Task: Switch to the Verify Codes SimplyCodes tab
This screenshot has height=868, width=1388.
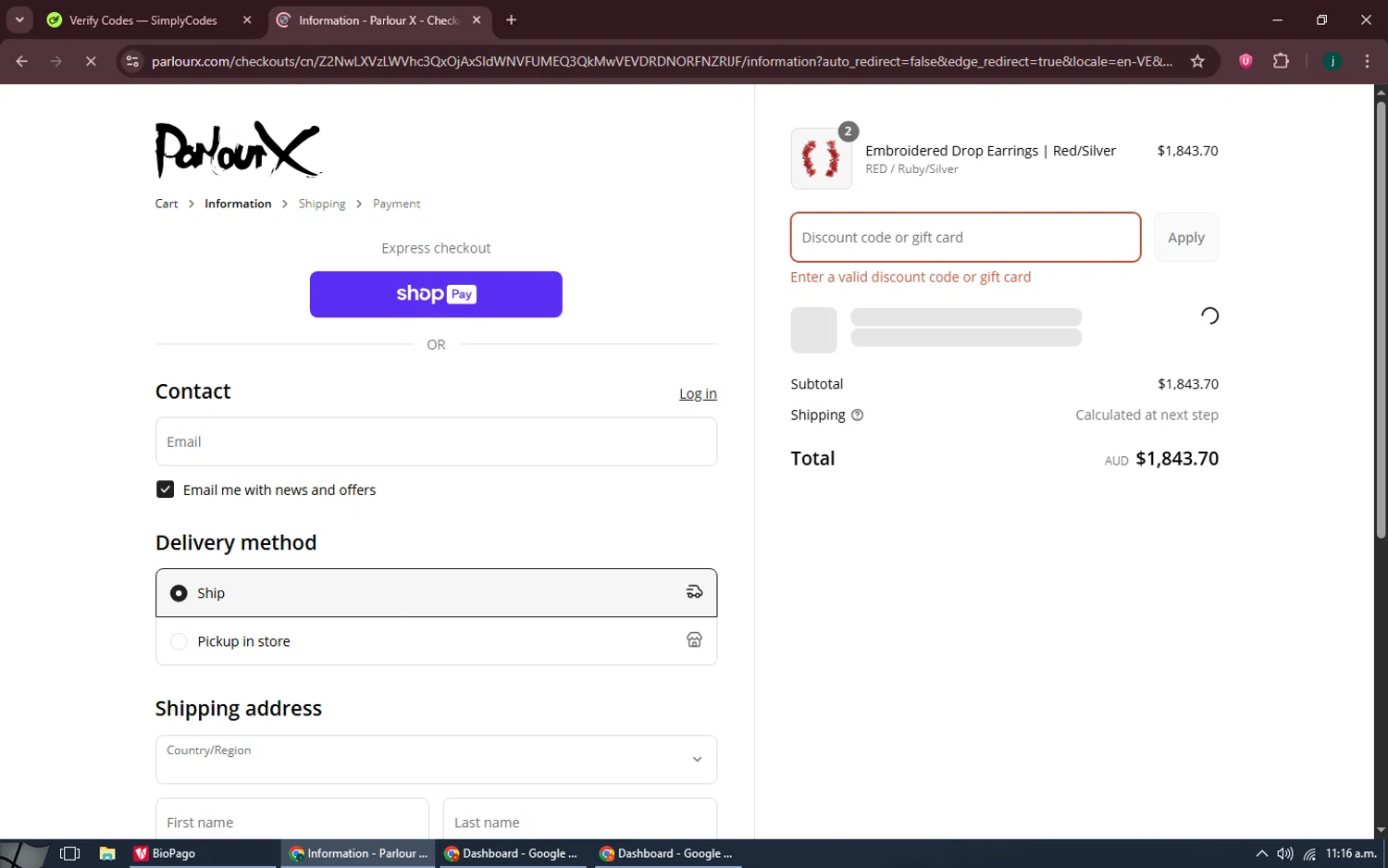Action: click(x=143, y=20)
